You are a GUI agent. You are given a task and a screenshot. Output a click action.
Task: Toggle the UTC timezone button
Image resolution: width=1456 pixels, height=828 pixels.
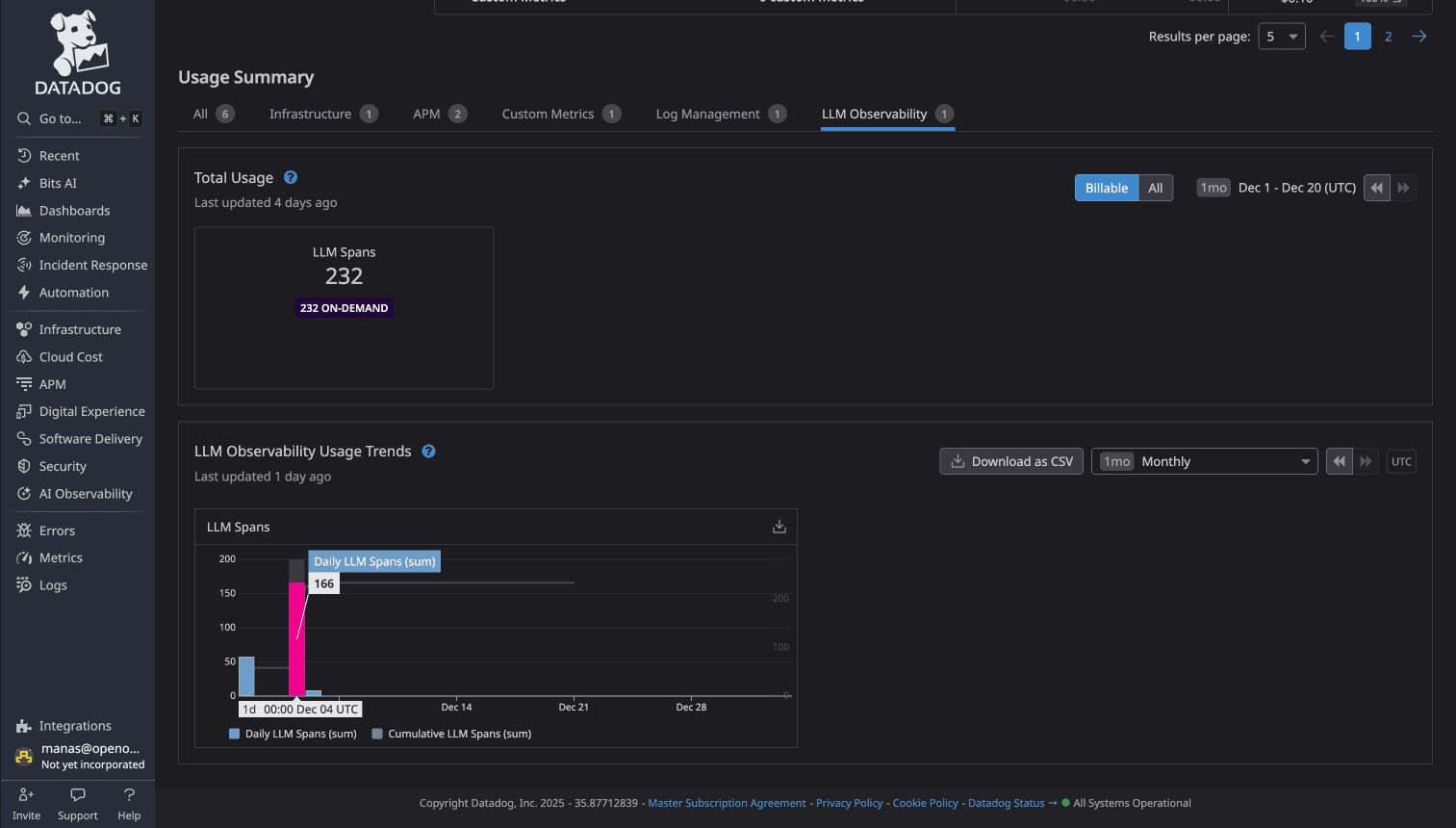click(x=1401, y=461)
